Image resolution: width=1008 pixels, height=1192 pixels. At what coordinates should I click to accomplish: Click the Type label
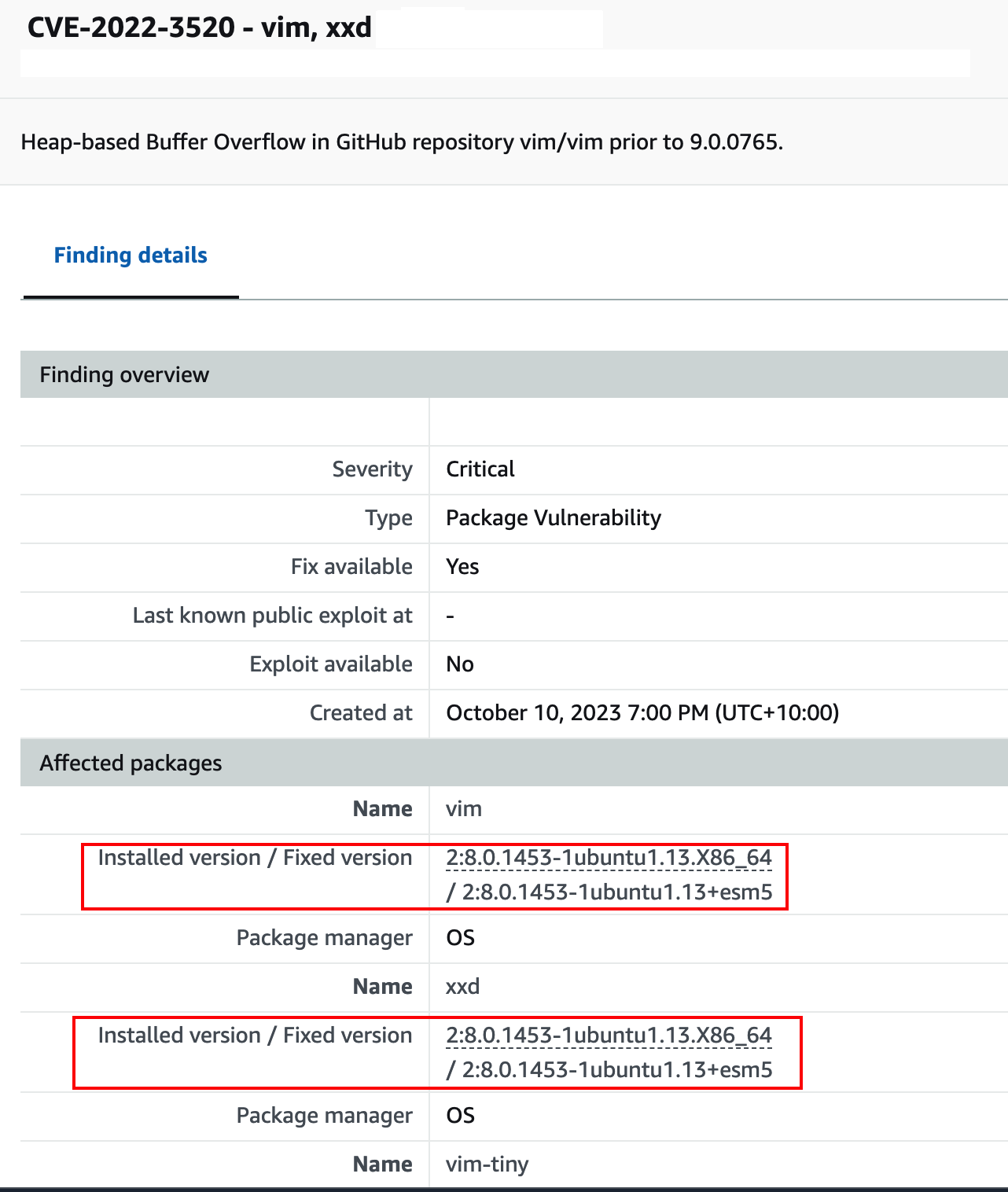pos(388,518)
